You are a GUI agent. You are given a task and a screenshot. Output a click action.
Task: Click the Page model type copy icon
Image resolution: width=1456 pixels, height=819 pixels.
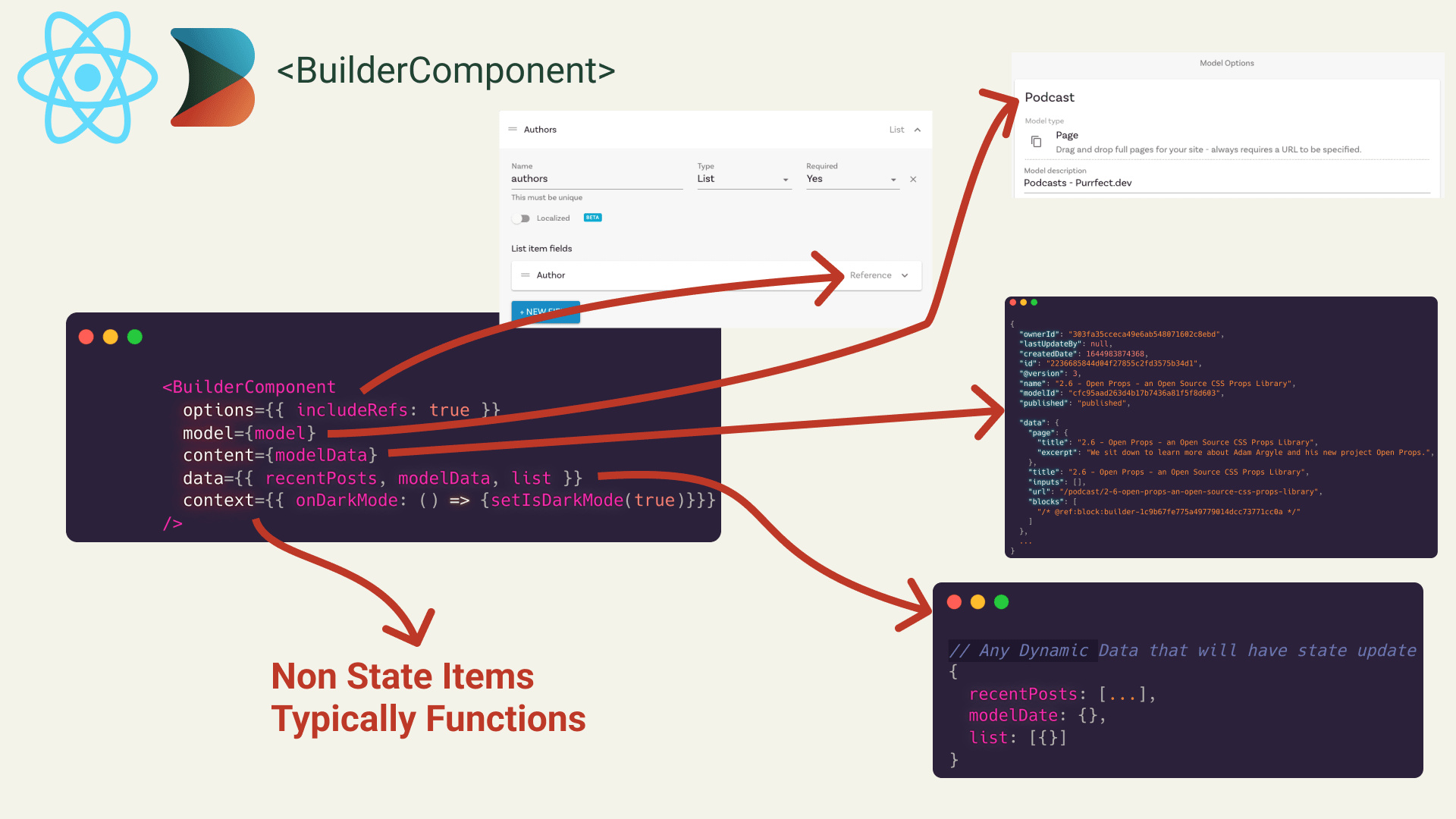tap(1036, 142)
